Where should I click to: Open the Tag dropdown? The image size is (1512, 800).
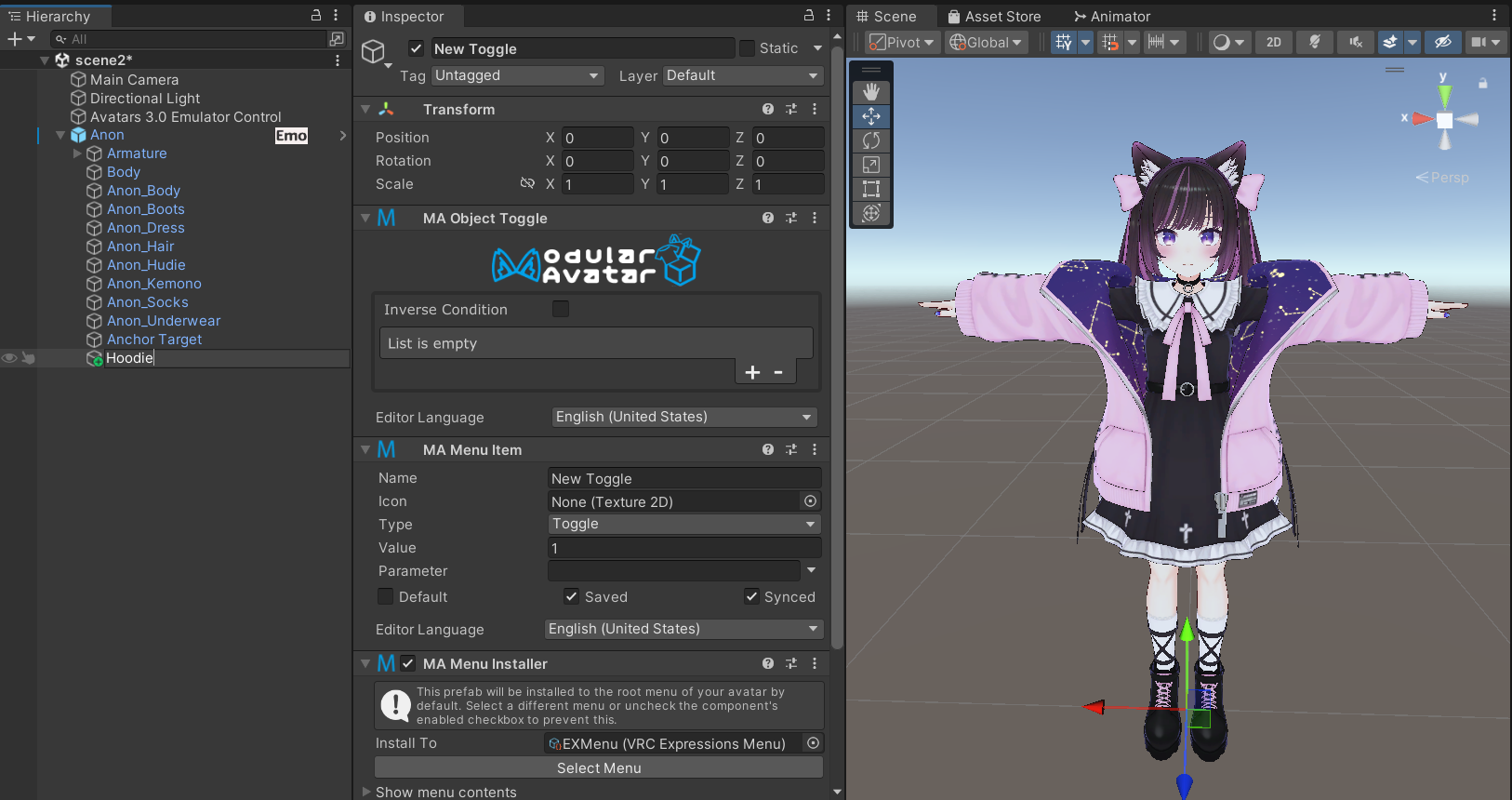tap(518, 75)
